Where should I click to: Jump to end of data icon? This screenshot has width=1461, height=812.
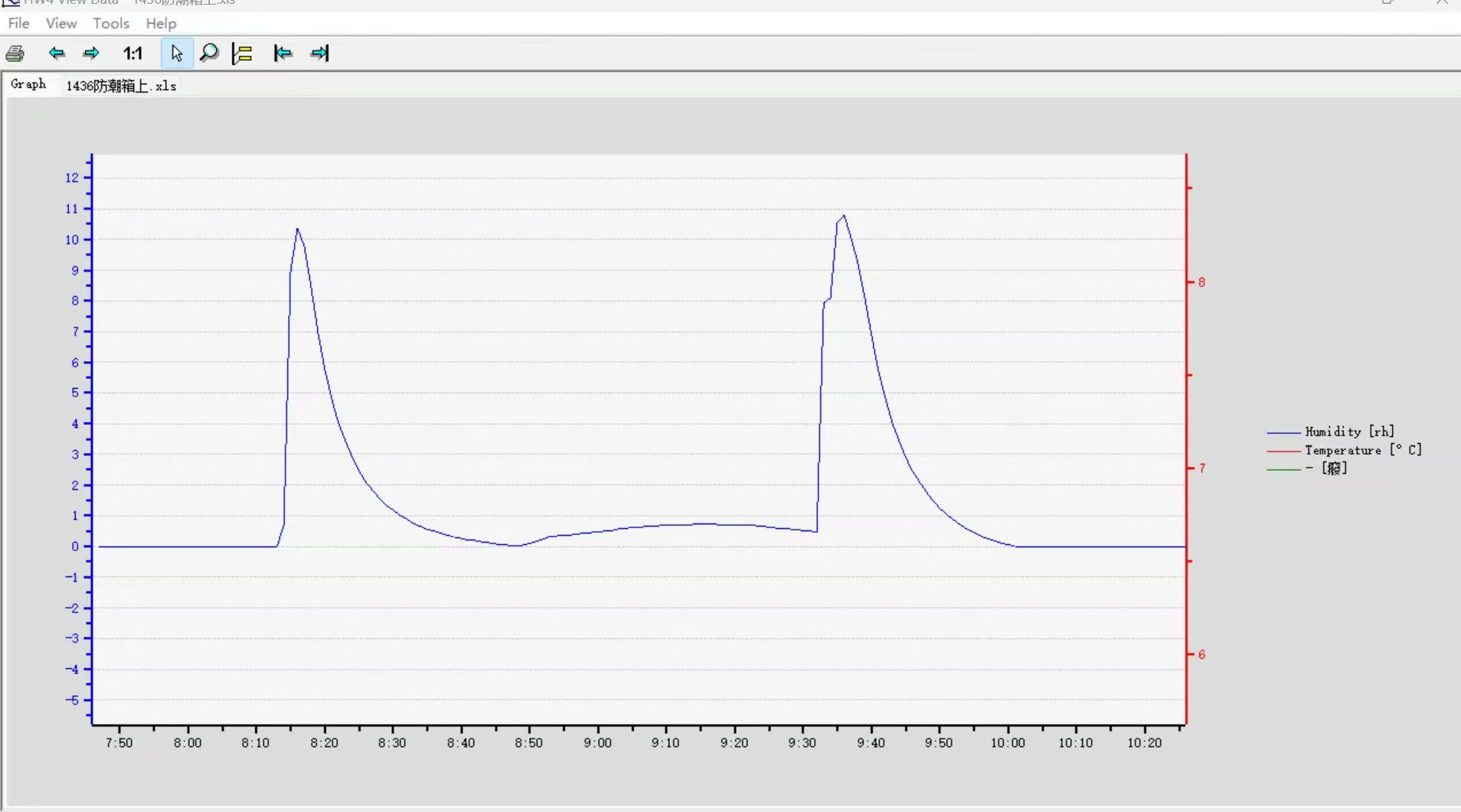(x=320, y=53)
